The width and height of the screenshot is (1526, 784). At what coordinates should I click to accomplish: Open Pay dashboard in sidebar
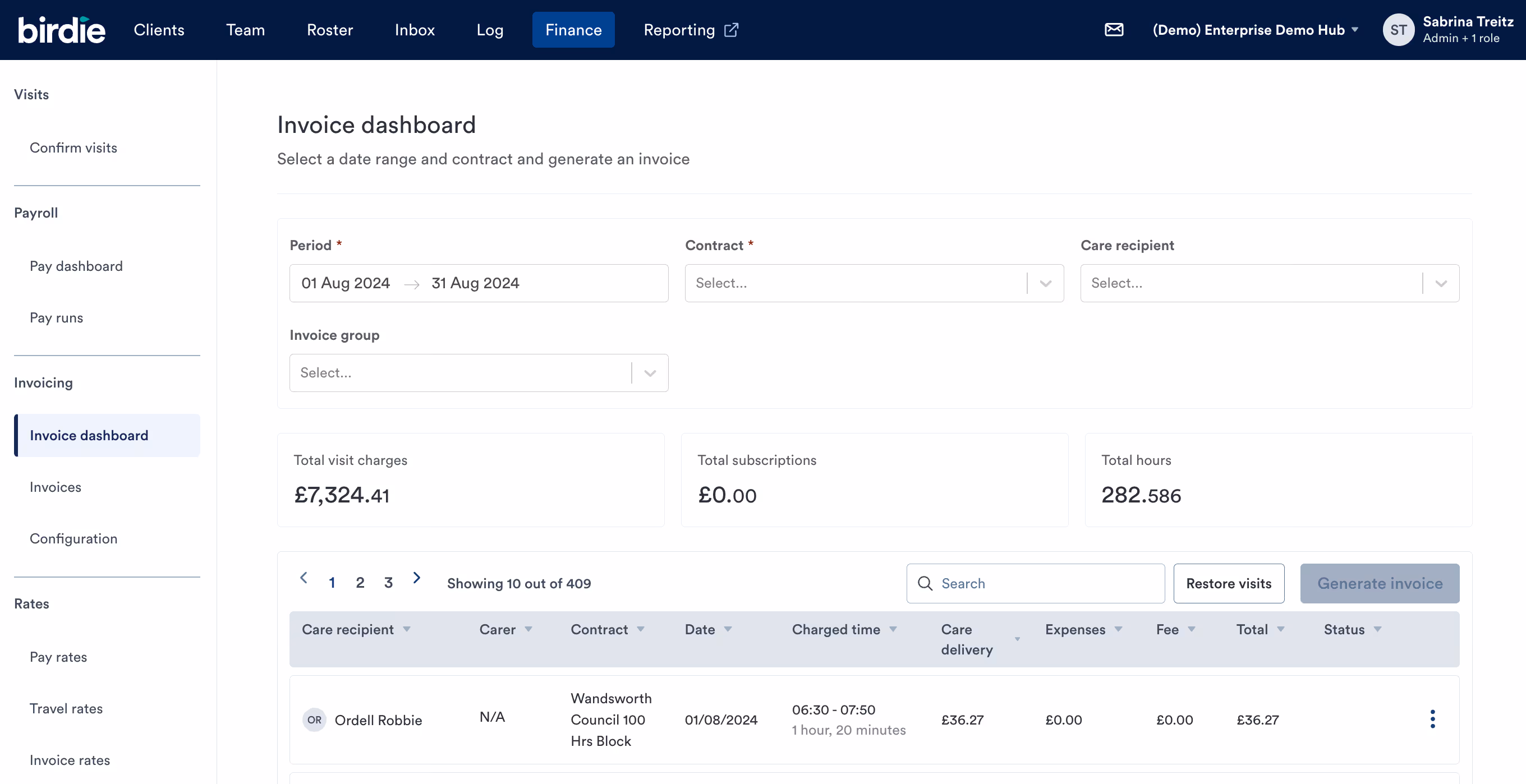(x=76, y=266)
